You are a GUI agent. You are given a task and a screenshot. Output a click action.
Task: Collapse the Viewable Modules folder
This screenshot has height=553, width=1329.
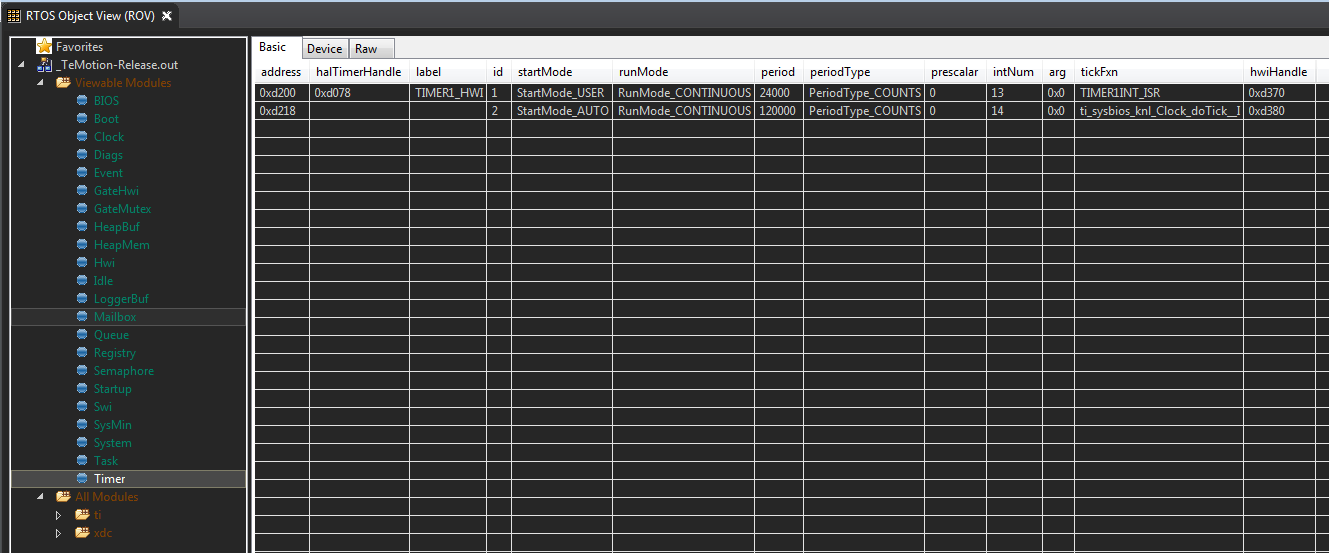40,83
